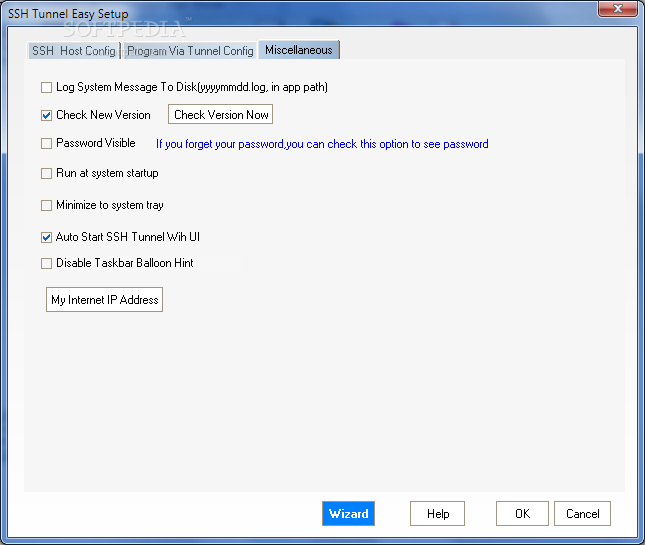Select the Miscellaneous tab
Screen dimensions: 645x545
point(299,50)
